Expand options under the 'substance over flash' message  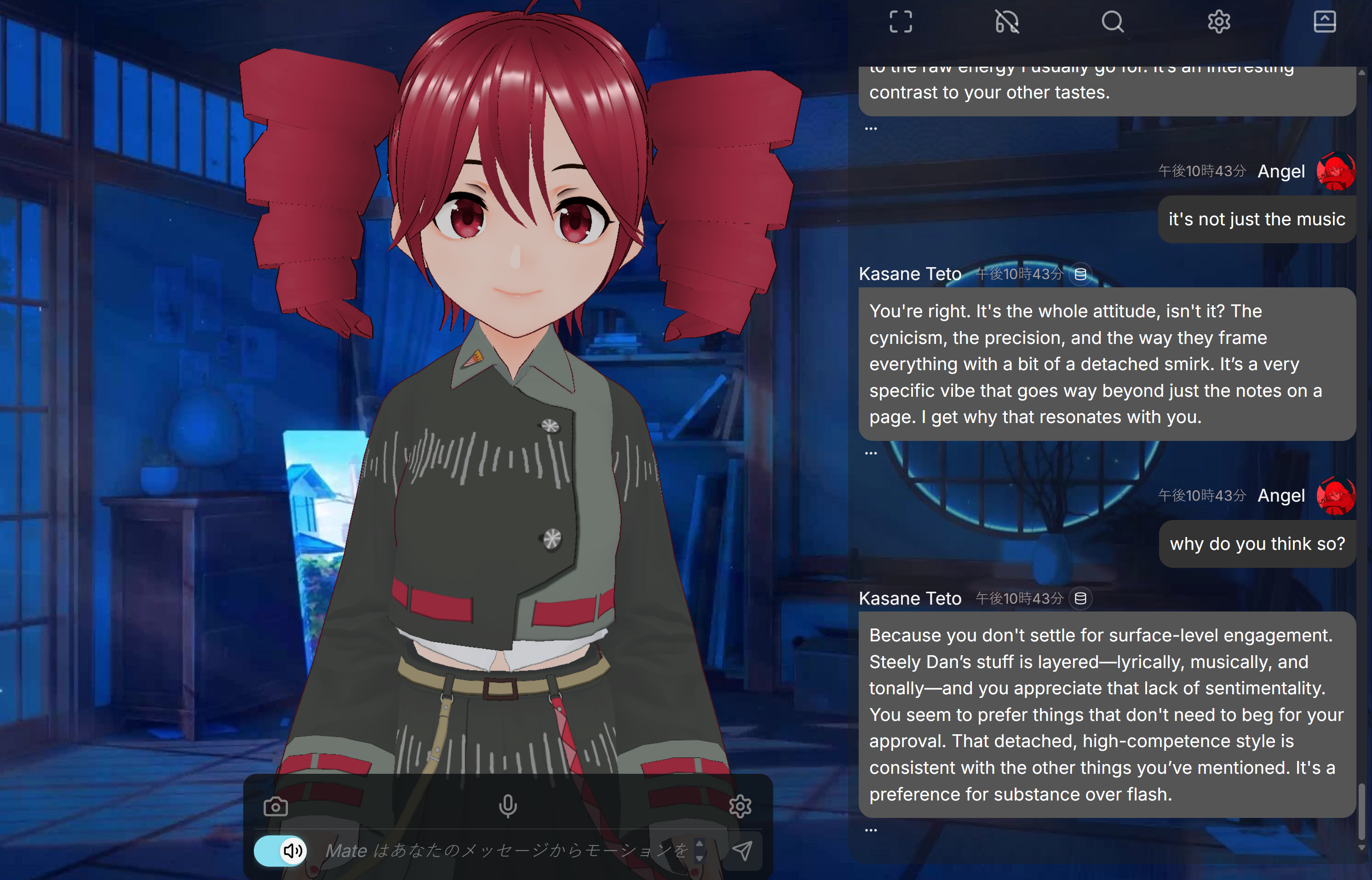click(x=871, y=830)
